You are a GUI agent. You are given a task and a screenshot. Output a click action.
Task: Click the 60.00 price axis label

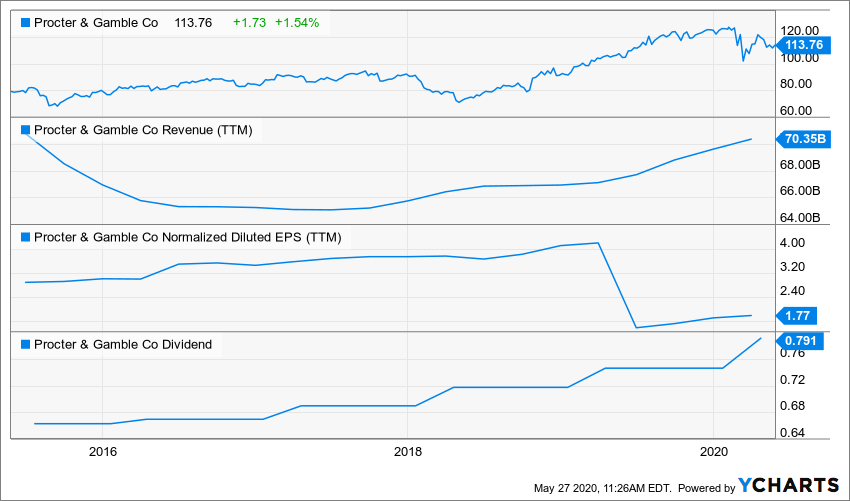point(798,111)
